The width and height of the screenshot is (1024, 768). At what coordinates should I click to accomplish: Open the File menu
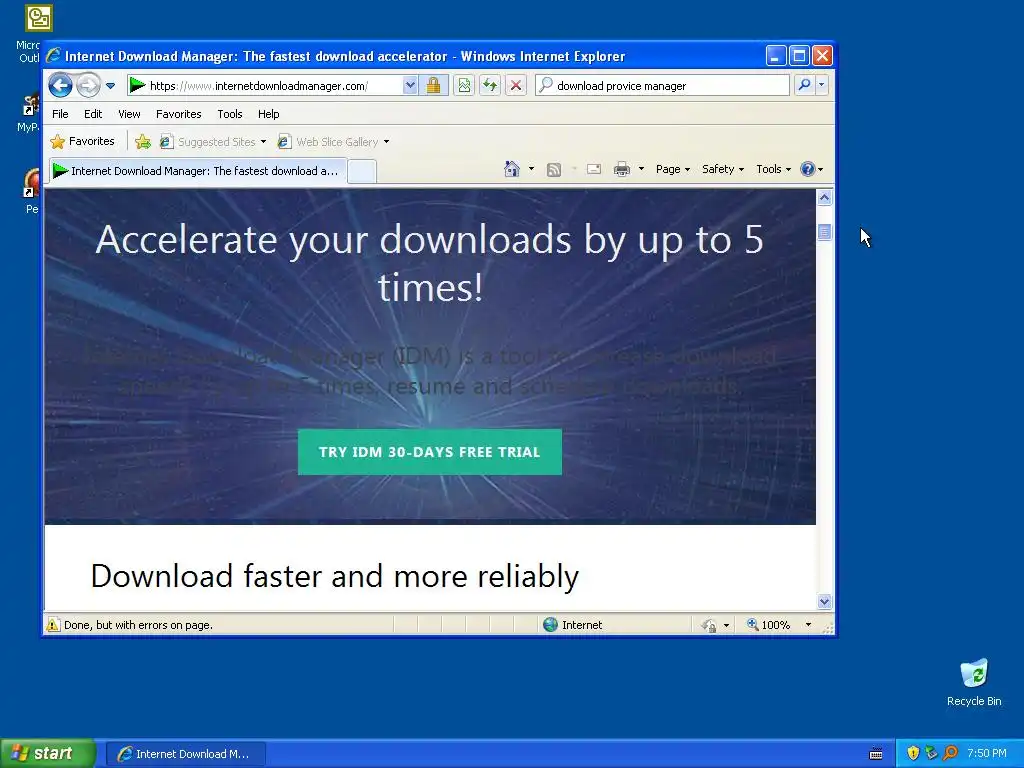[60, 114]
